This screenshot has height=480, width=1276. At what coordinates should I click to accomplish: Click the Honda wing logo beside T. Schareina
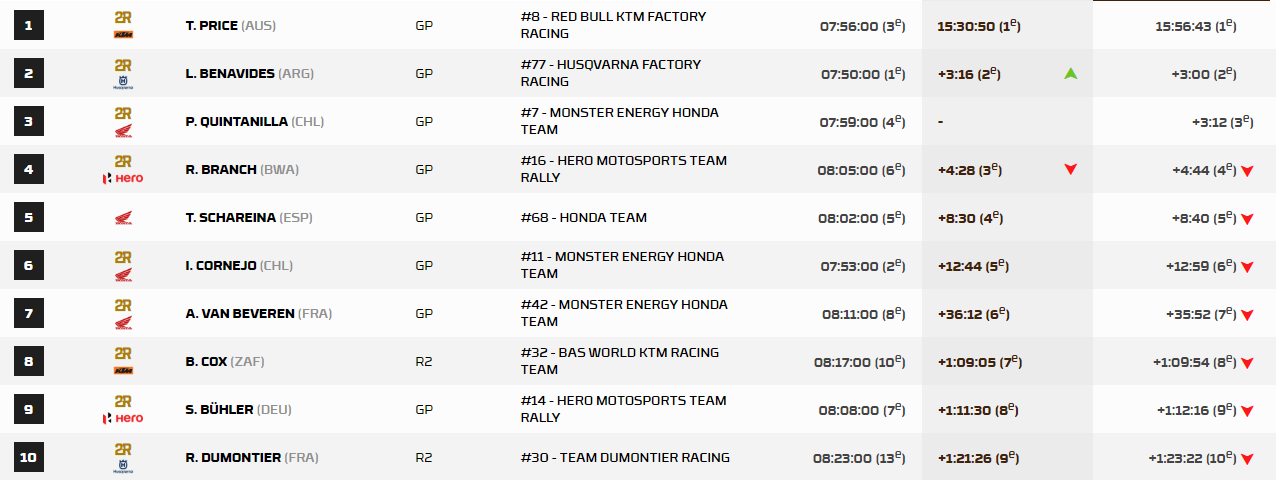[123, 218]
